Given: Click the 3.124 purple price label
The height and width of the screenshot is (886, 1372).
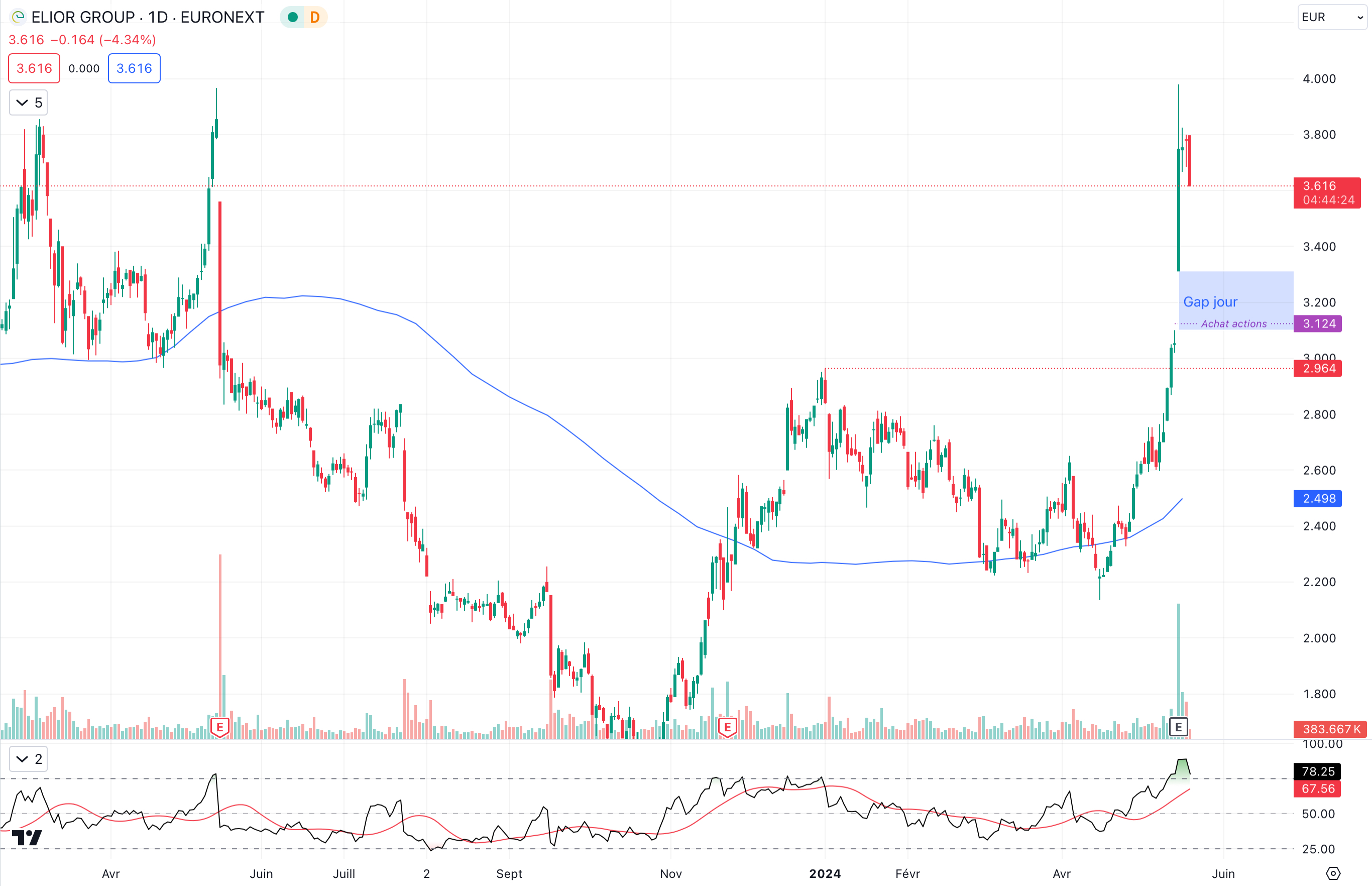Looking at the screenshot, I should pos(1317,324).
